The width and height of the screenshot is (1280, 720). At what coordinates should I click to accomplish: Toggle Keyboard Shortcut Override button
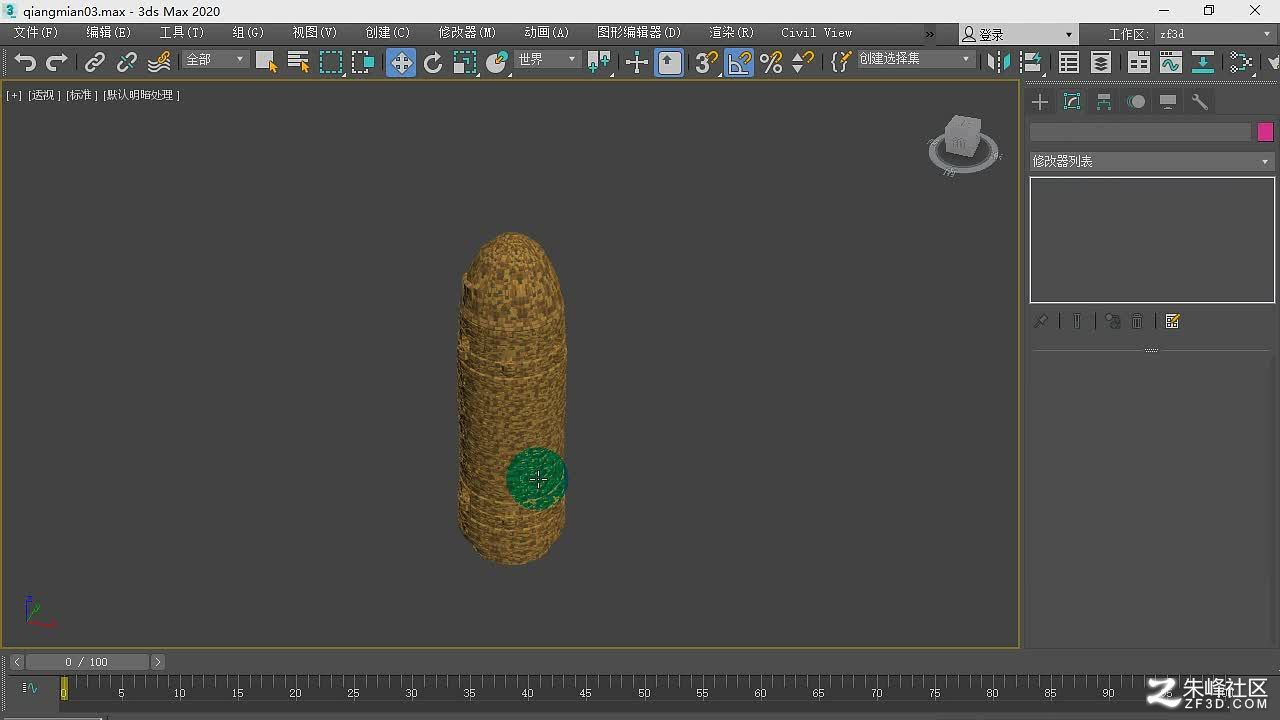point(669,62)
